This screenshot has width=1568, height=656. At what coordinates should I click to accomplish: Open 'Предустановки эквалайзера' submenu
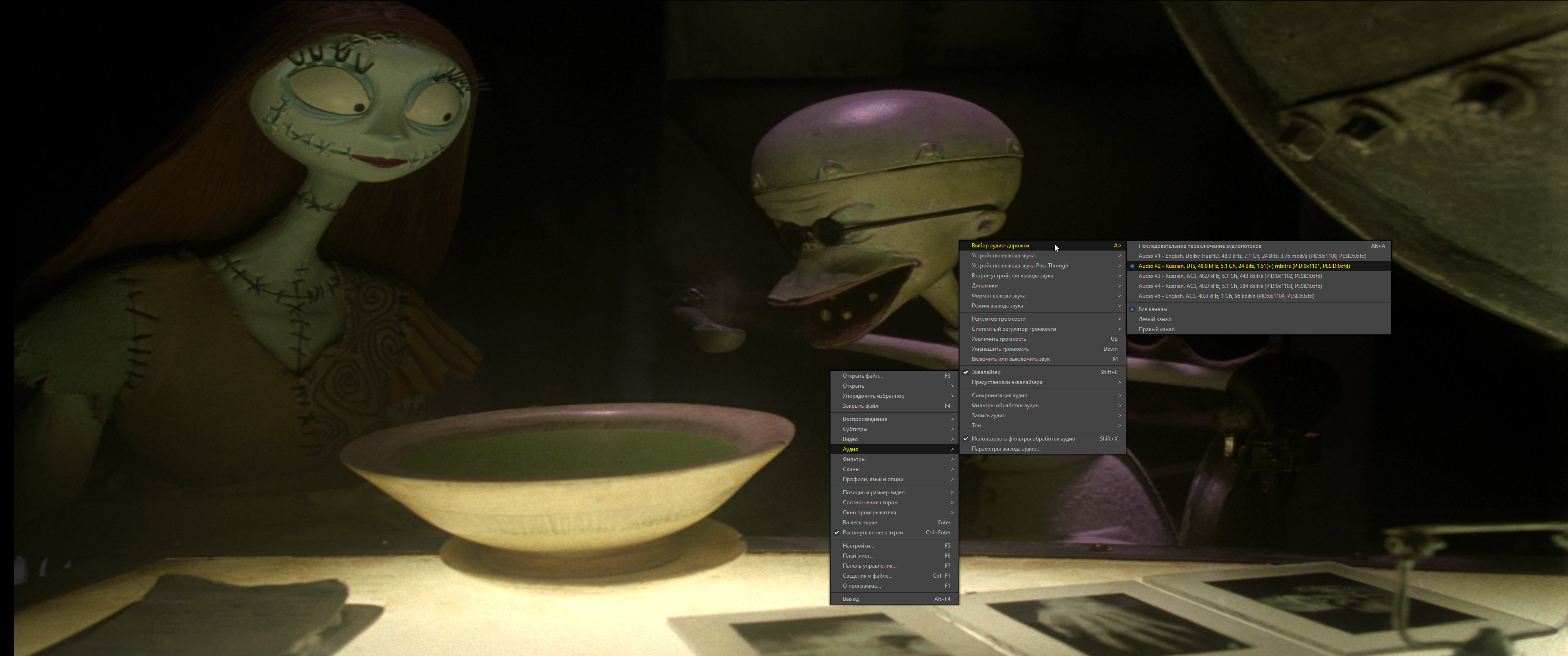click(1042, 382)
